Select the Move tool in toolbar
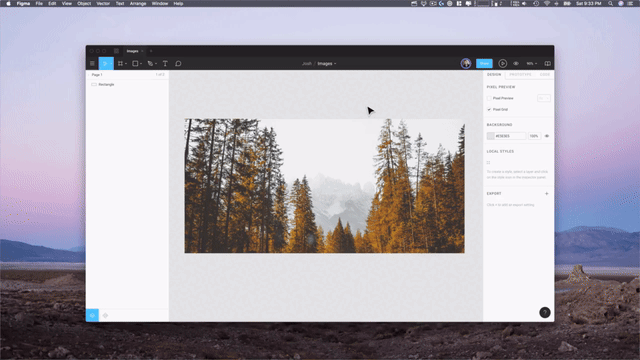Image resolution: width=640 pixels, height=360 pixels. tap(105, 64)
